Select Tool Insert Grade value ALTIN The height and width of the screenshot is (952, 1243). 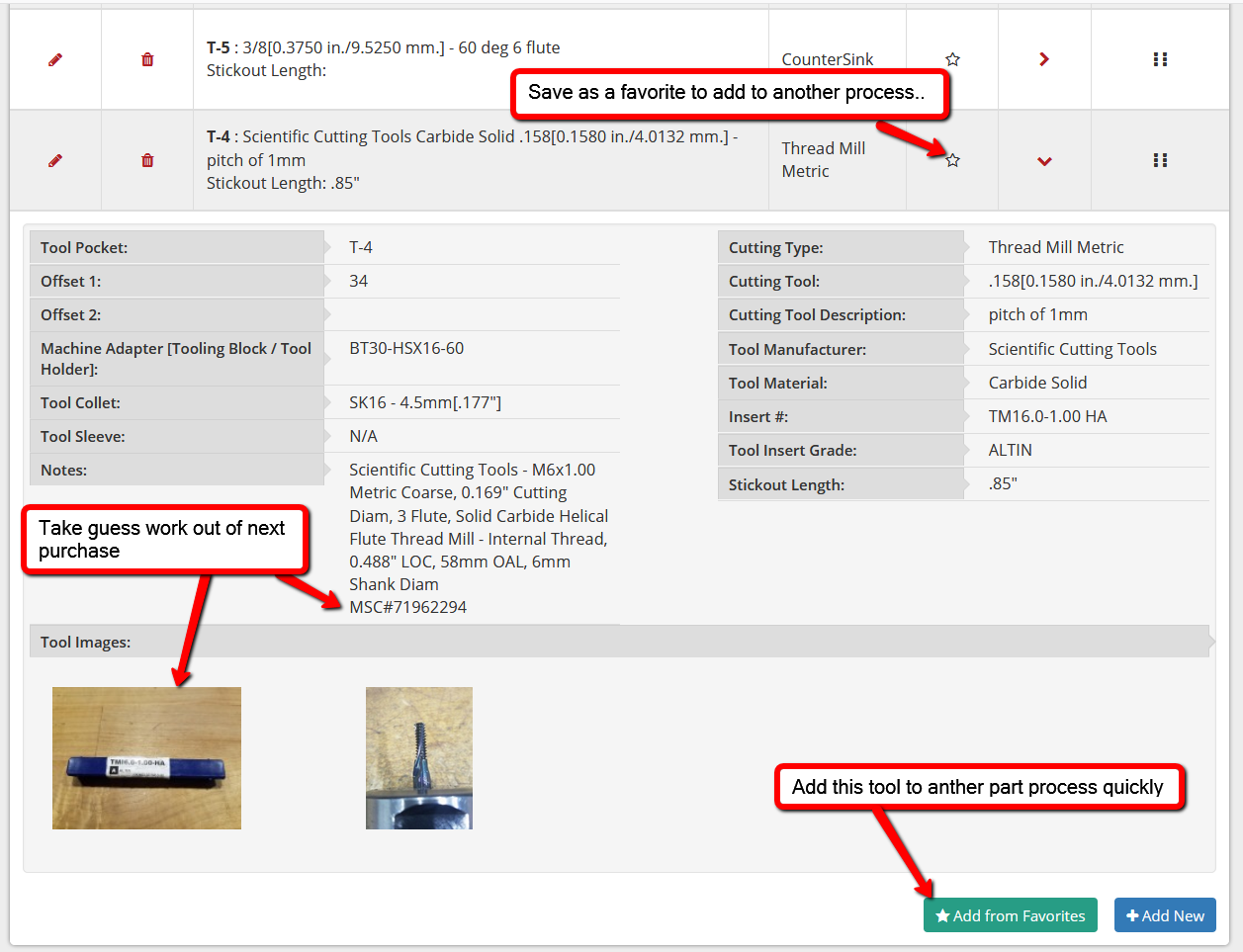1011,450
